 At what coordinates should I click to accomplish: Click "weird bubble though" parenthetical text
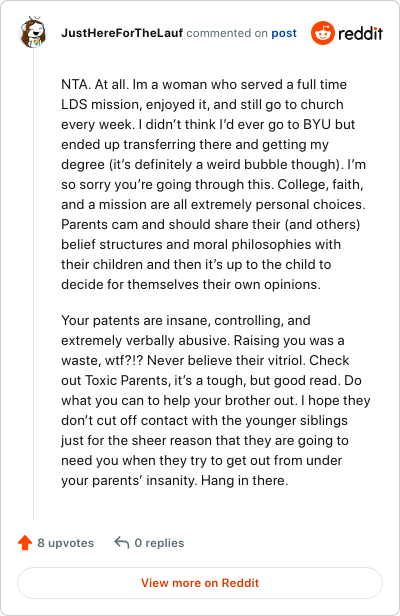[x=271, y=164]
